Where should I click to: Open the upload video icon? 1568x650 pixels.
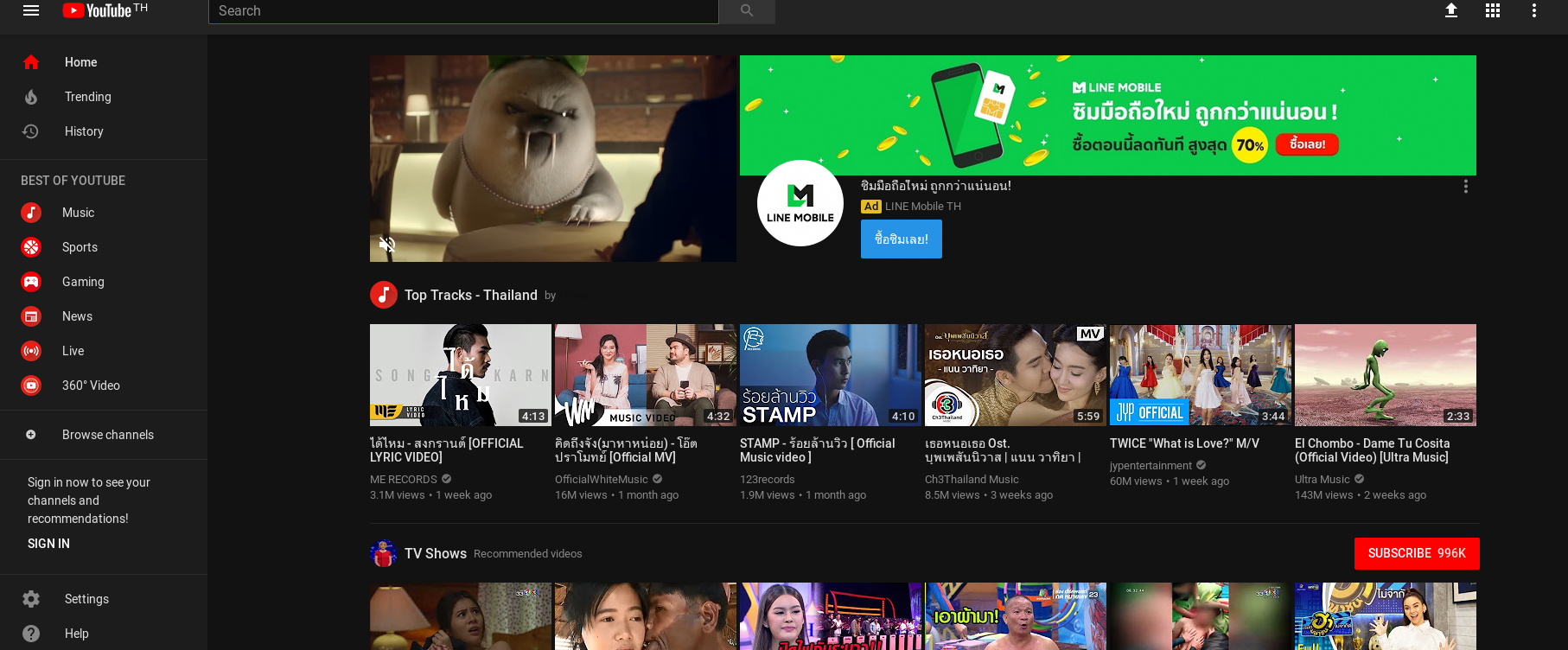click(x=1451, y=10)
